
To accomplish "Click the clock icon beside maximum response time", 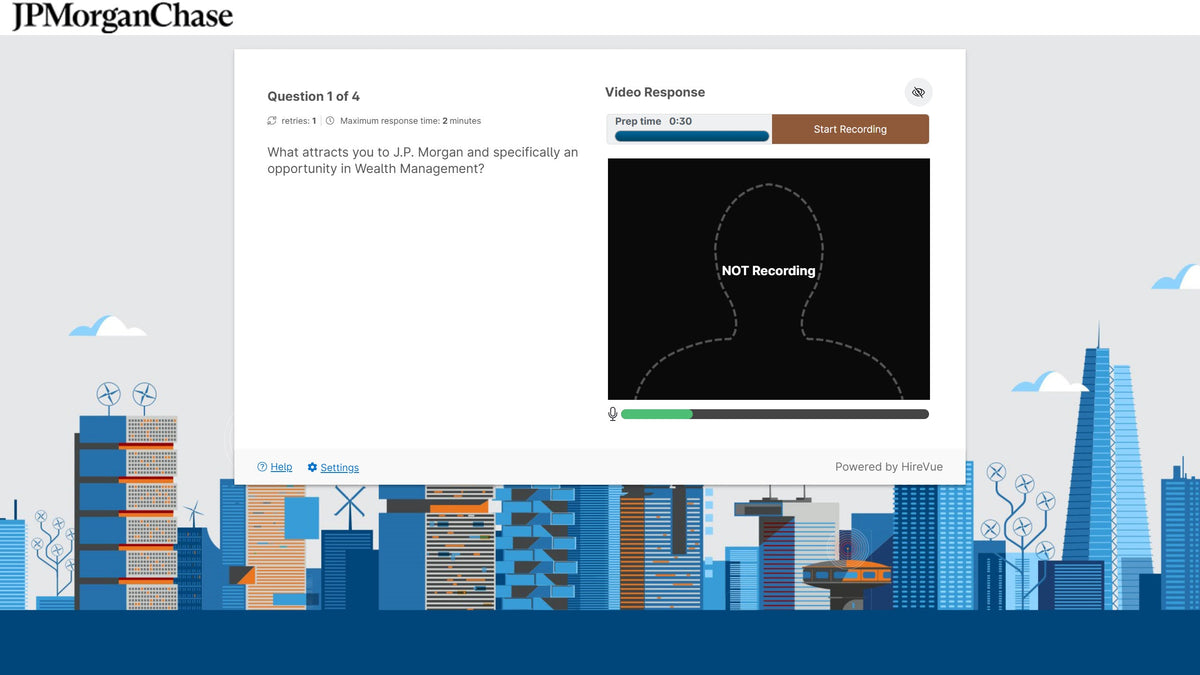I will [x=330, y=121].
